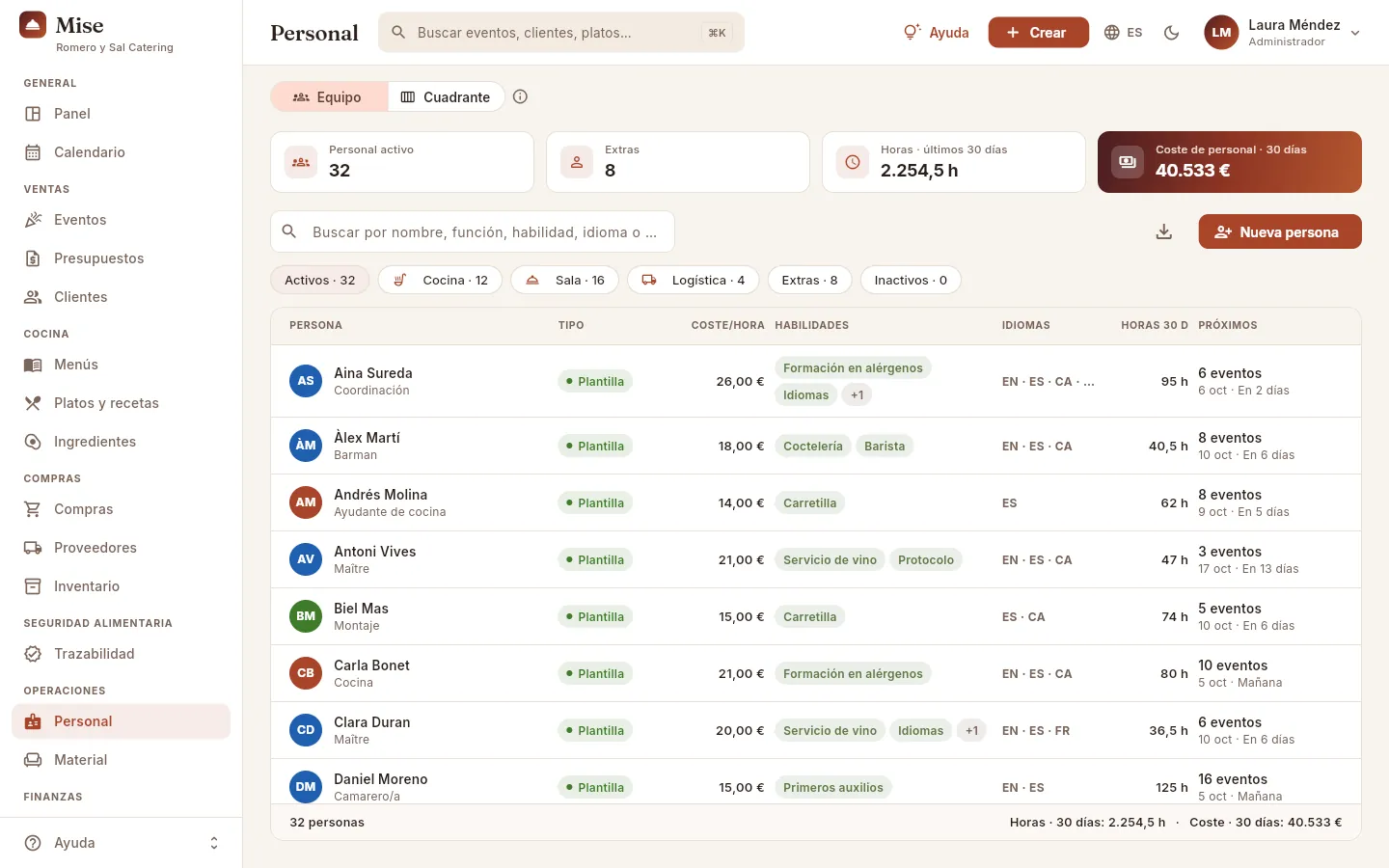Expand the Ayuda menu at sidebar bottom
1389x868 pixels.
click(x=121, y=843)
